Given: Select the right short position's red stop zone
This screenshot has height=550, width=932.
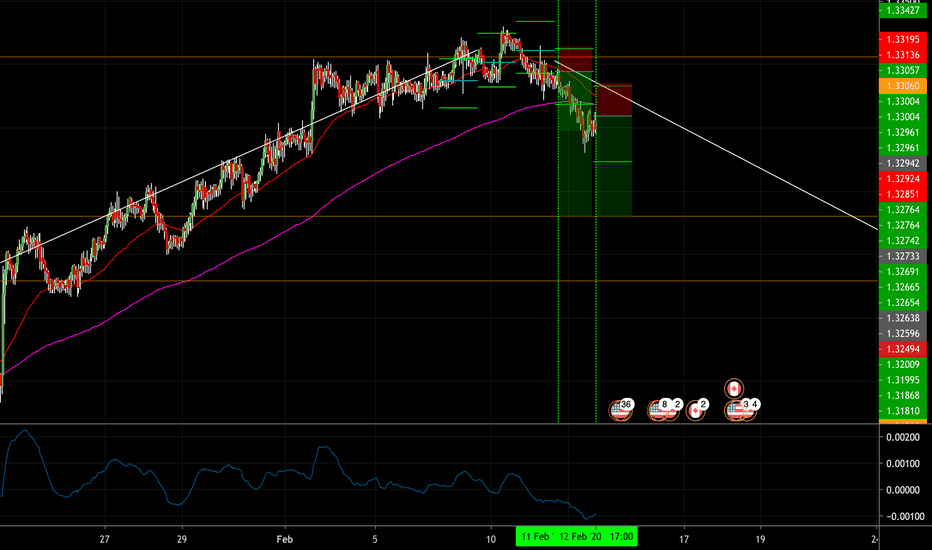Looking at the screenshot, I should [614, 100].
